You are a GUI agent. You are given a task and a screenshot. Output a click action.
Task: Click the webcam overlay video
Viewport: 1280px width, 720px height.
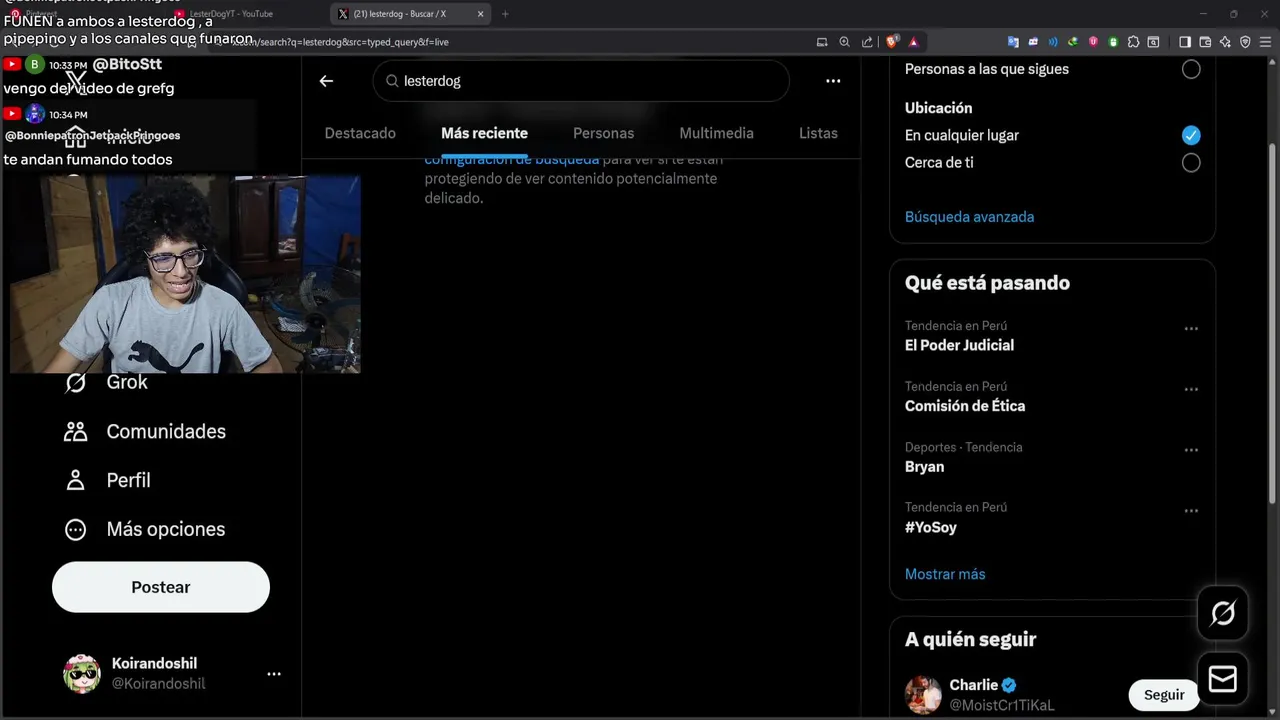point(185,275)
